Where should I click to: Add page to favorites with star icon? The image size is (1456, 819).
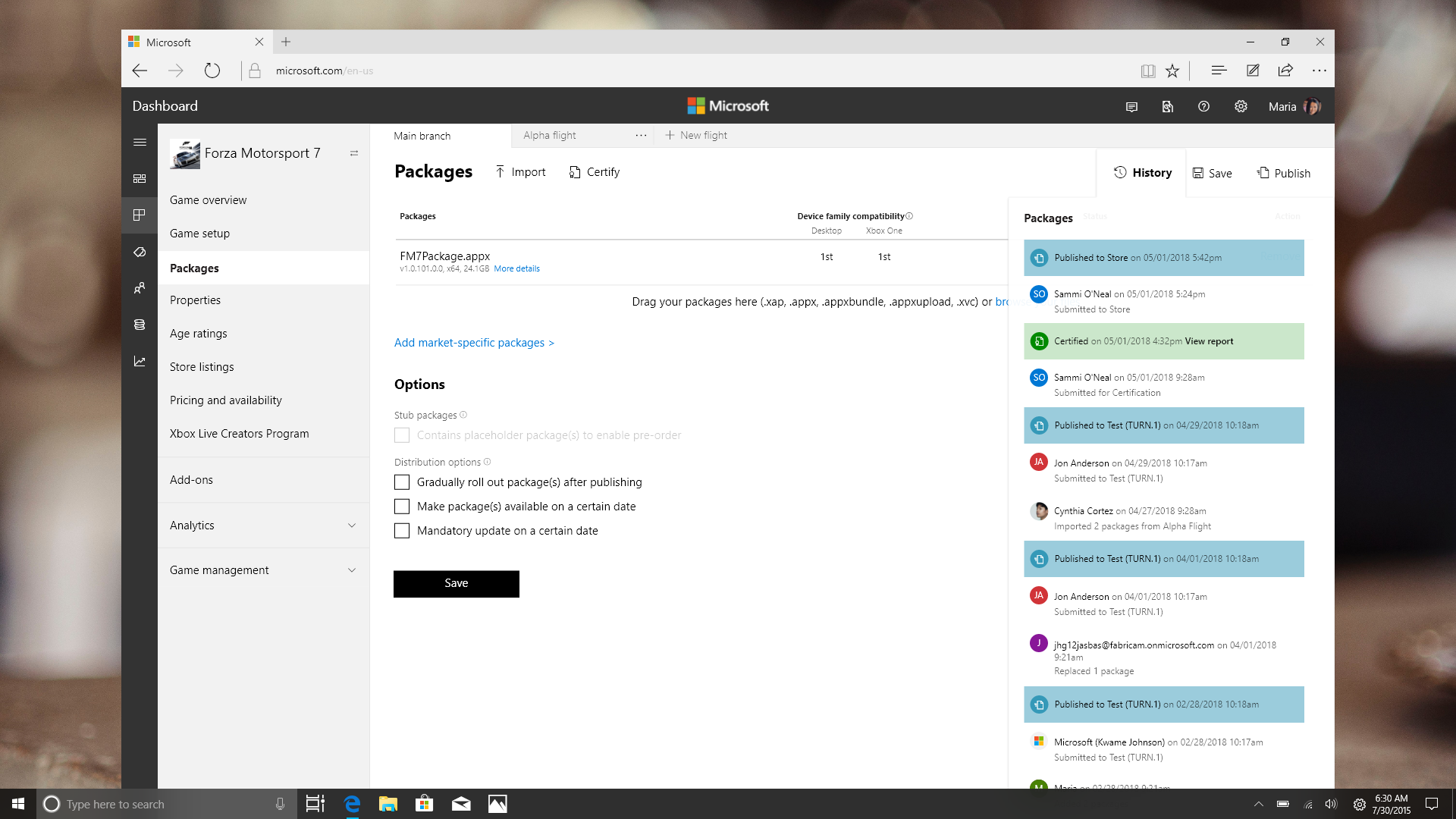1172,71
